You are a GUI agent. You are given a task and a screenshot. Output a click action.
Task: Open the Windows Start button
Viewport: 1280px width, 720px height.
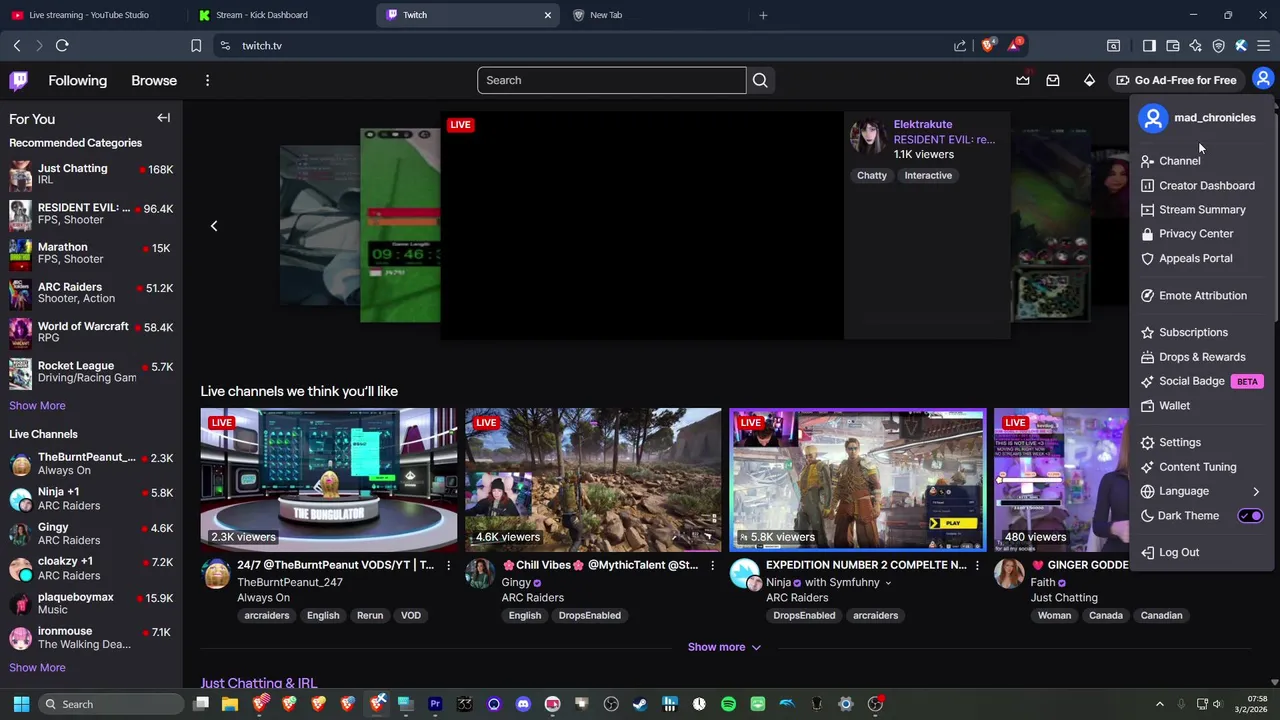coord(21,704)
